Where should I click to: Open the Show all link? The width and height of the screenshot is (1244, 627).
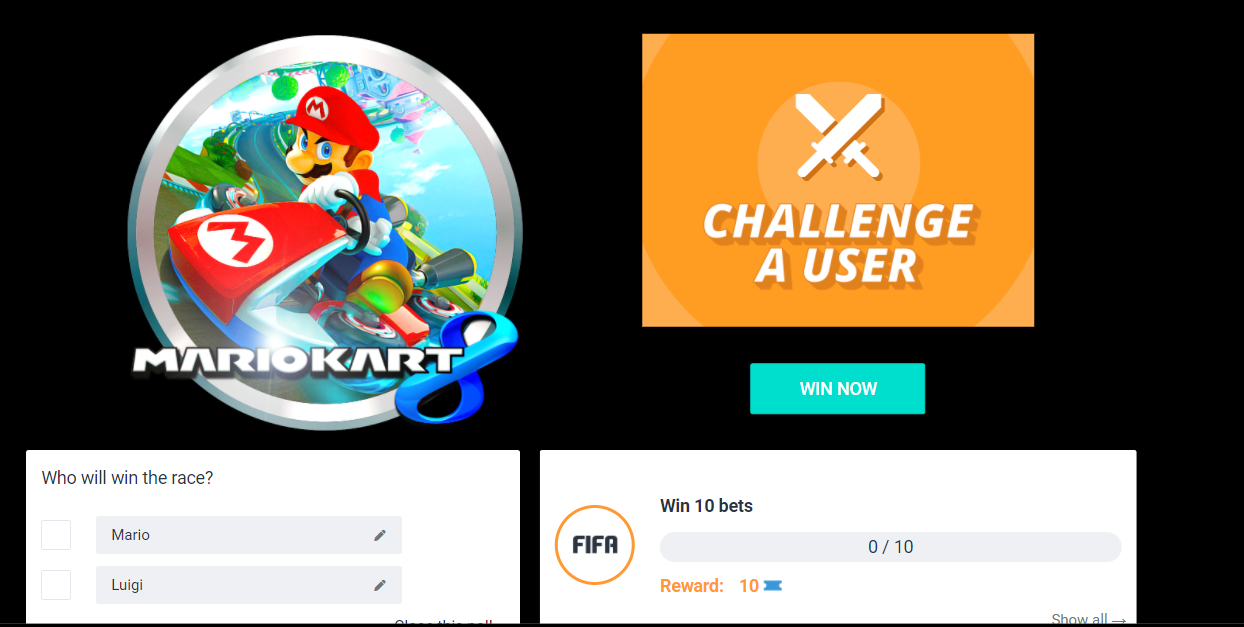[1089, 620]
